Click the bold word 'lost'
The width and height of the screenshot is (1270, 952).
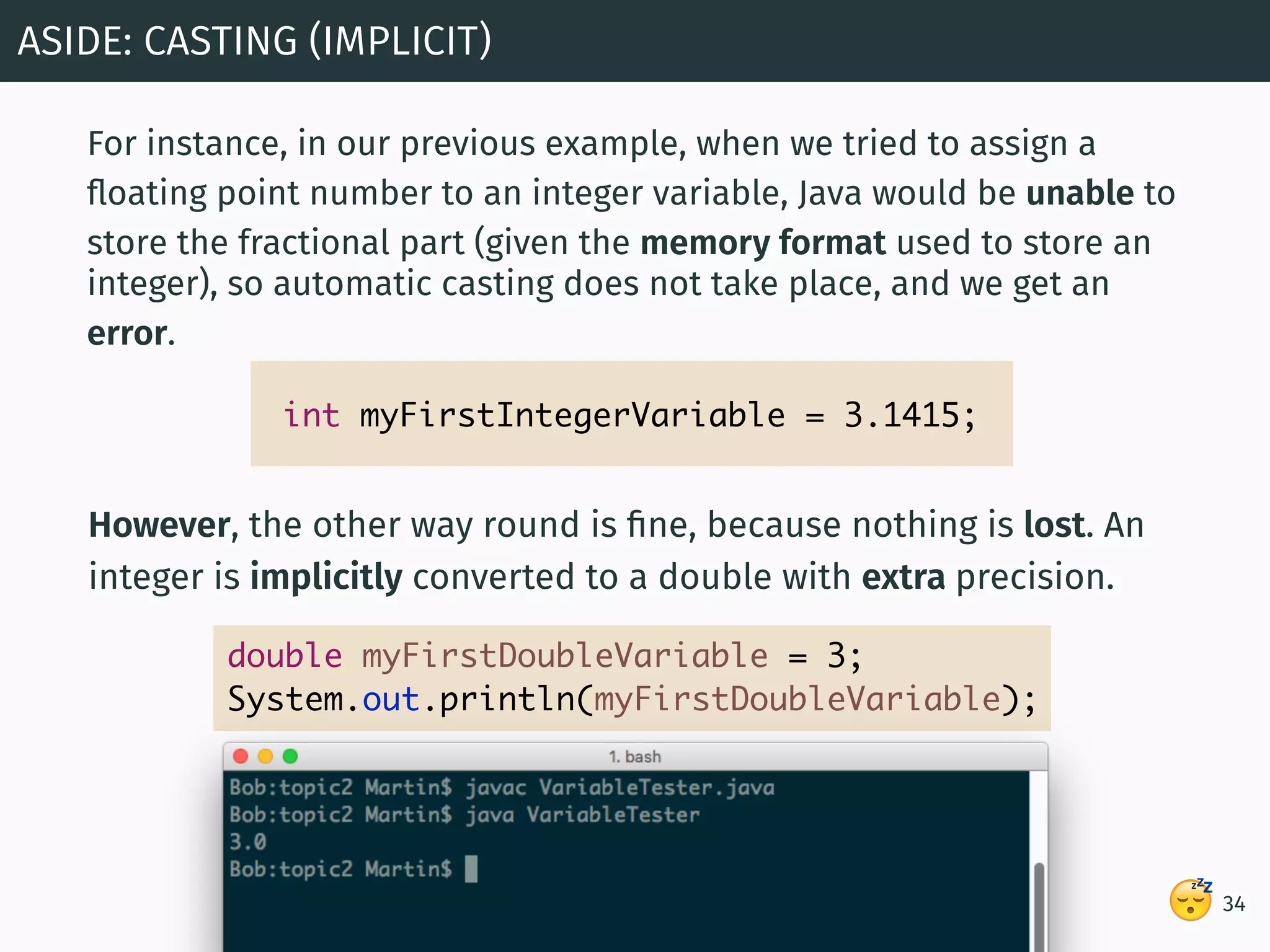click(x=1054, y=524)
